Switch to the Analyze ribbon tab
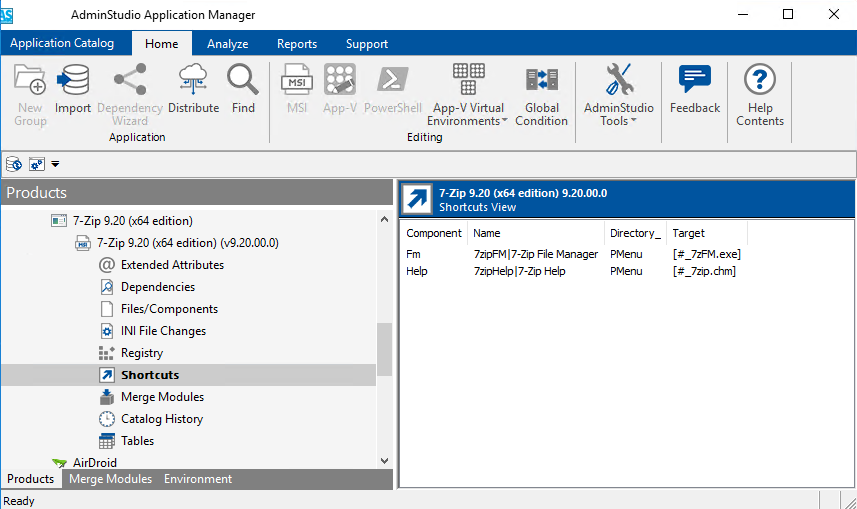Image resolution: width=857 pixels, height=509 pixels. (227, 44)
